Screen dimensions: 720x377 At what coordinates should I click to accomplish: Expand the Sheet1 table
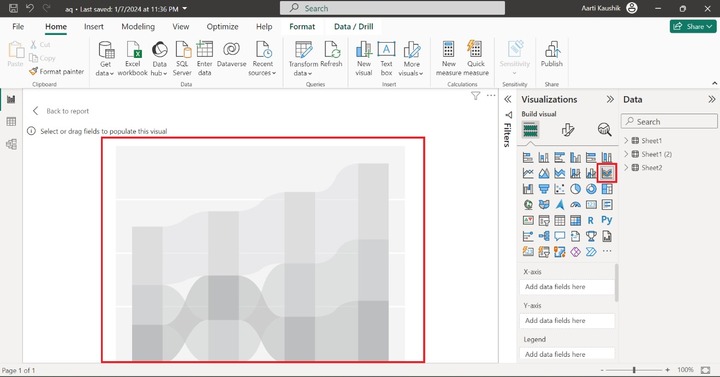click(x=626, y=141)
